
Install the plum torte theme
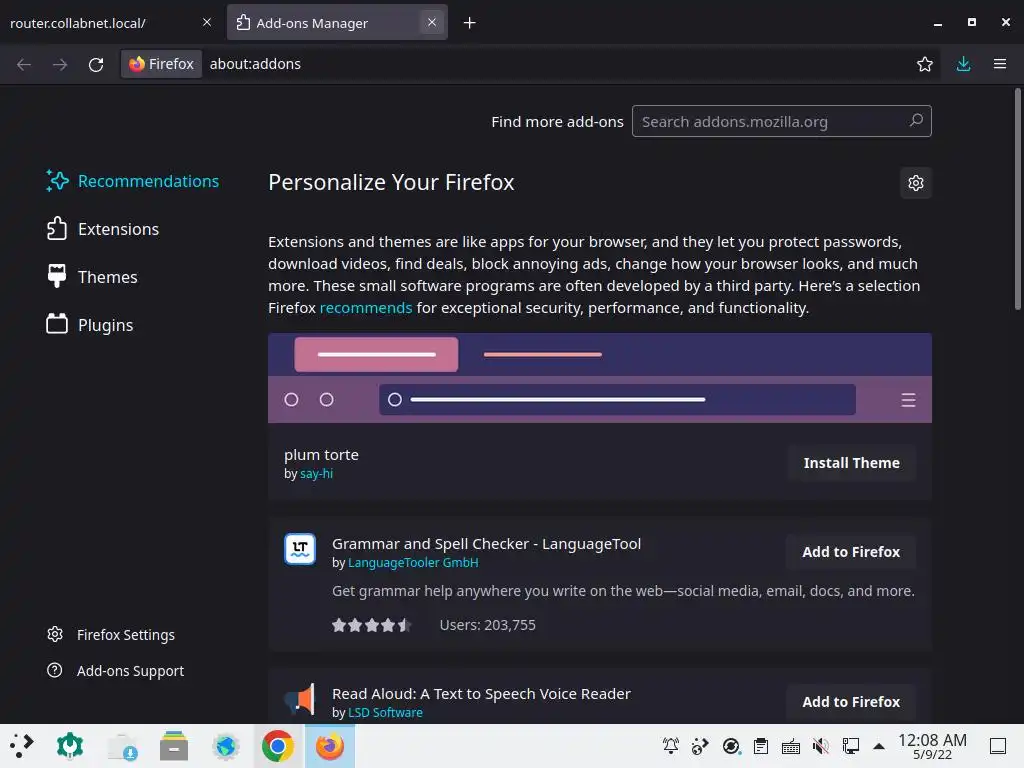tap(851, 463)
